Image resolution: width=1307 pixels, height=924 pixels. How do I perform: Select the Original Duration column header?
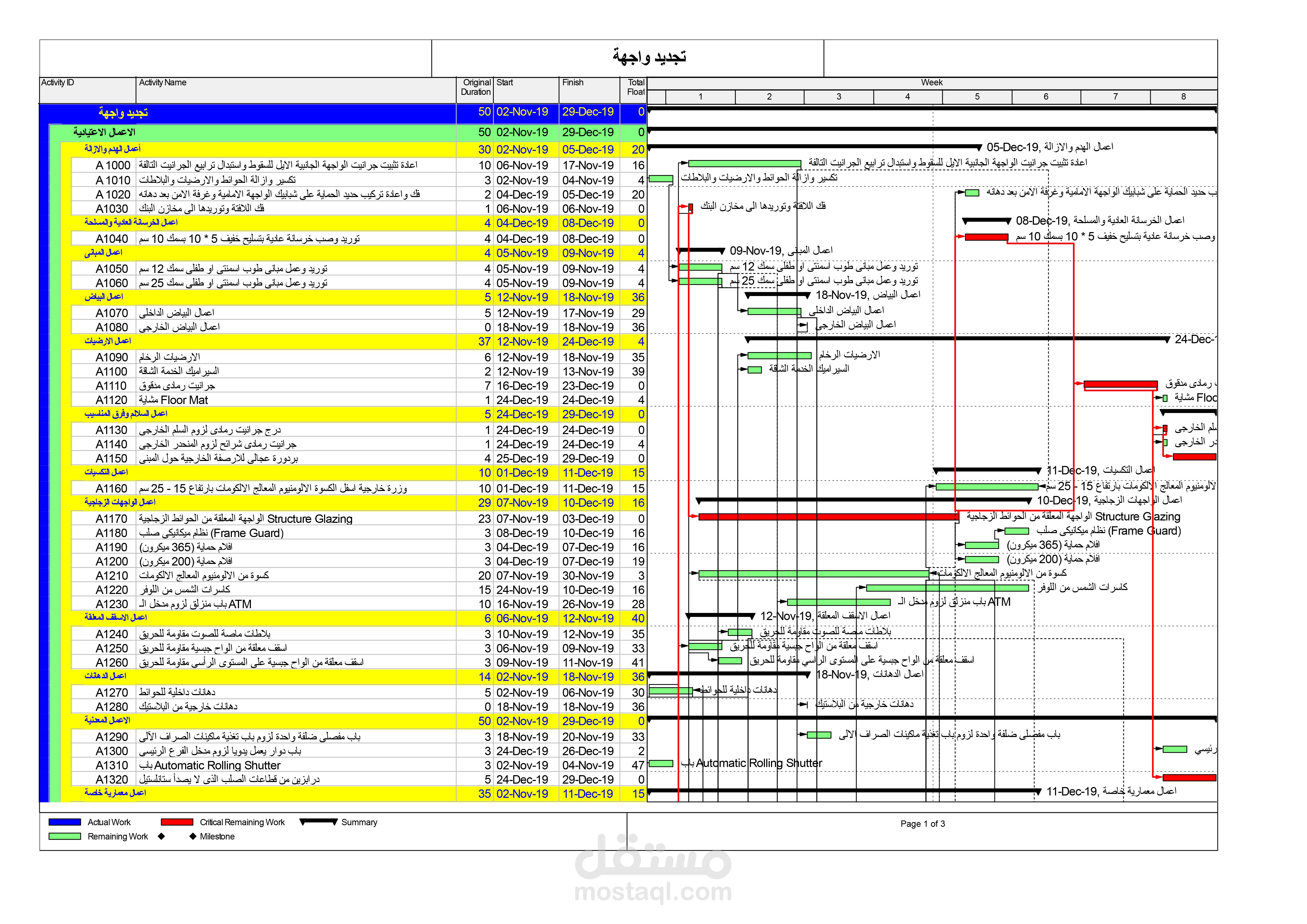tap(476, 87)
